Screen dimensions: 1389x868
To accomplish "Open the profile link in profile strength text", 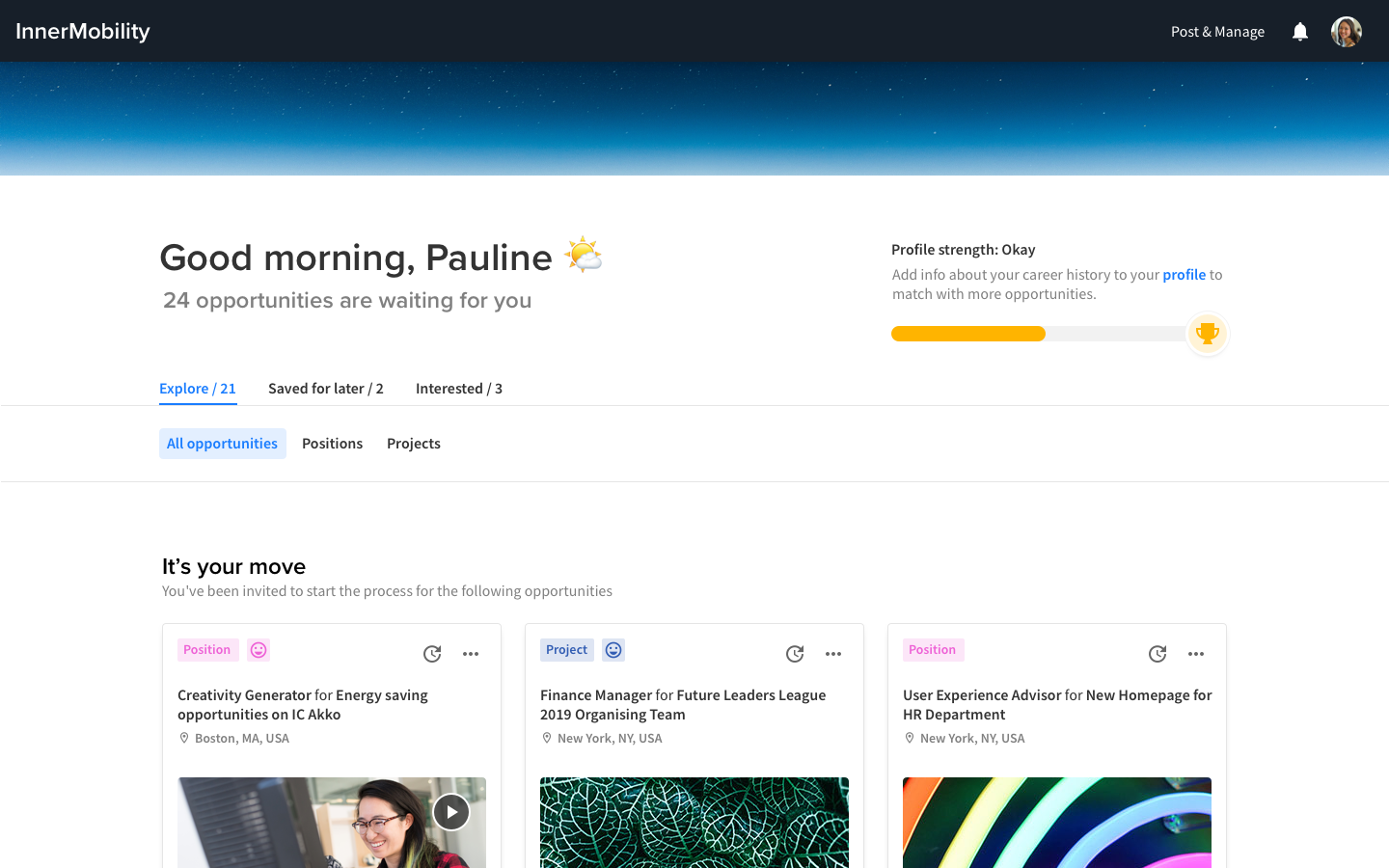I will click(x=1184, y=275).
